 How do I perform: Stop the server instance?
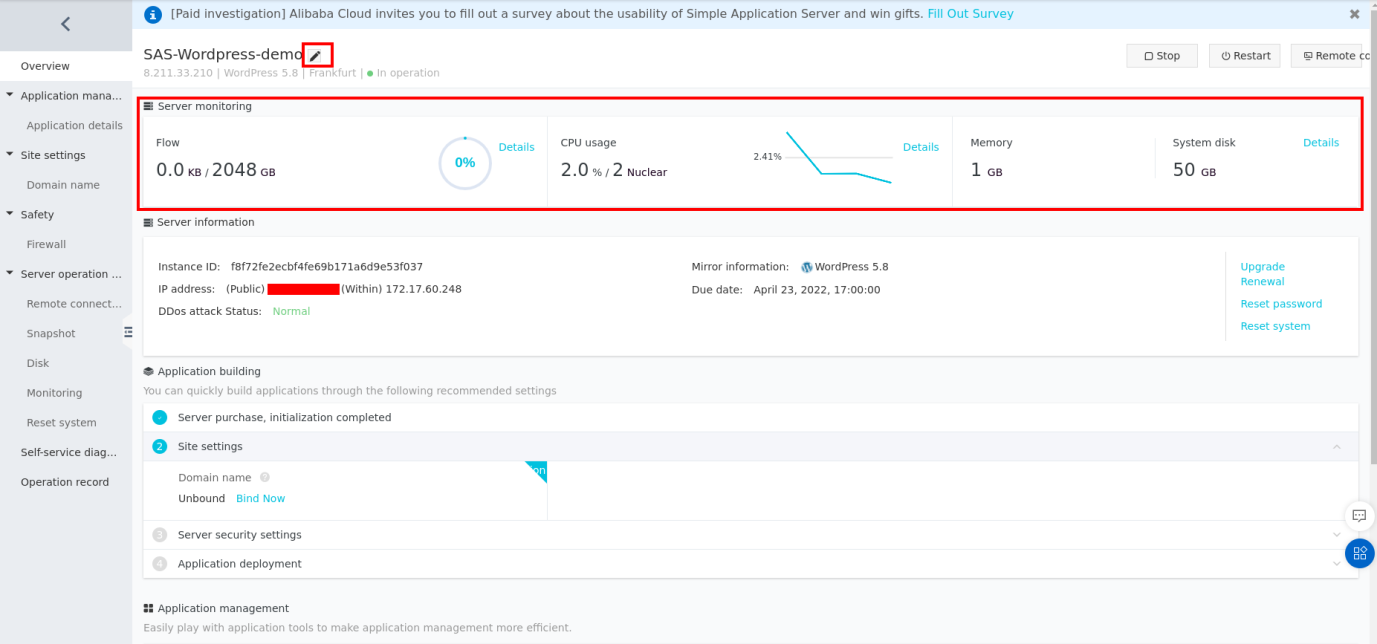(1162, 56)
